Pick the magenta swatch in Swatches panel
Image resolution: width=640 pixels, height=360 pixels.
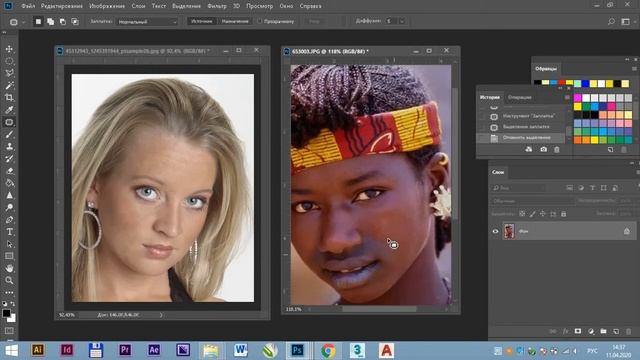pos(578,98)
